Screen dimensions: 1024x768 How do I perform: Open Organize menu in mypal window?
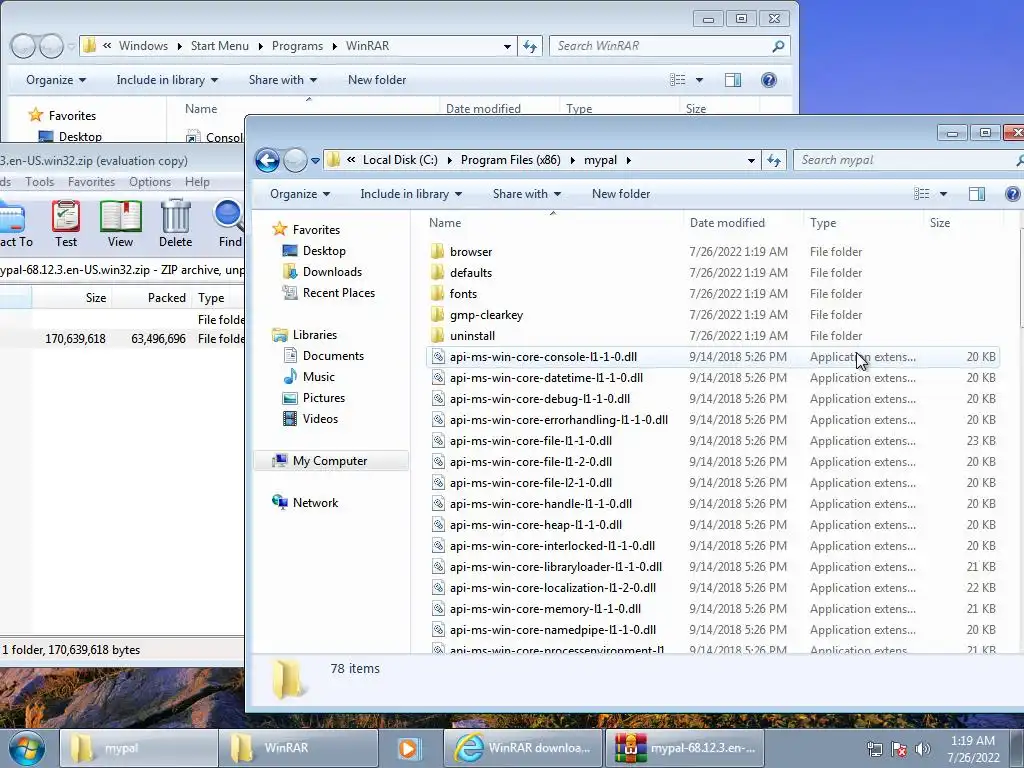300,194
